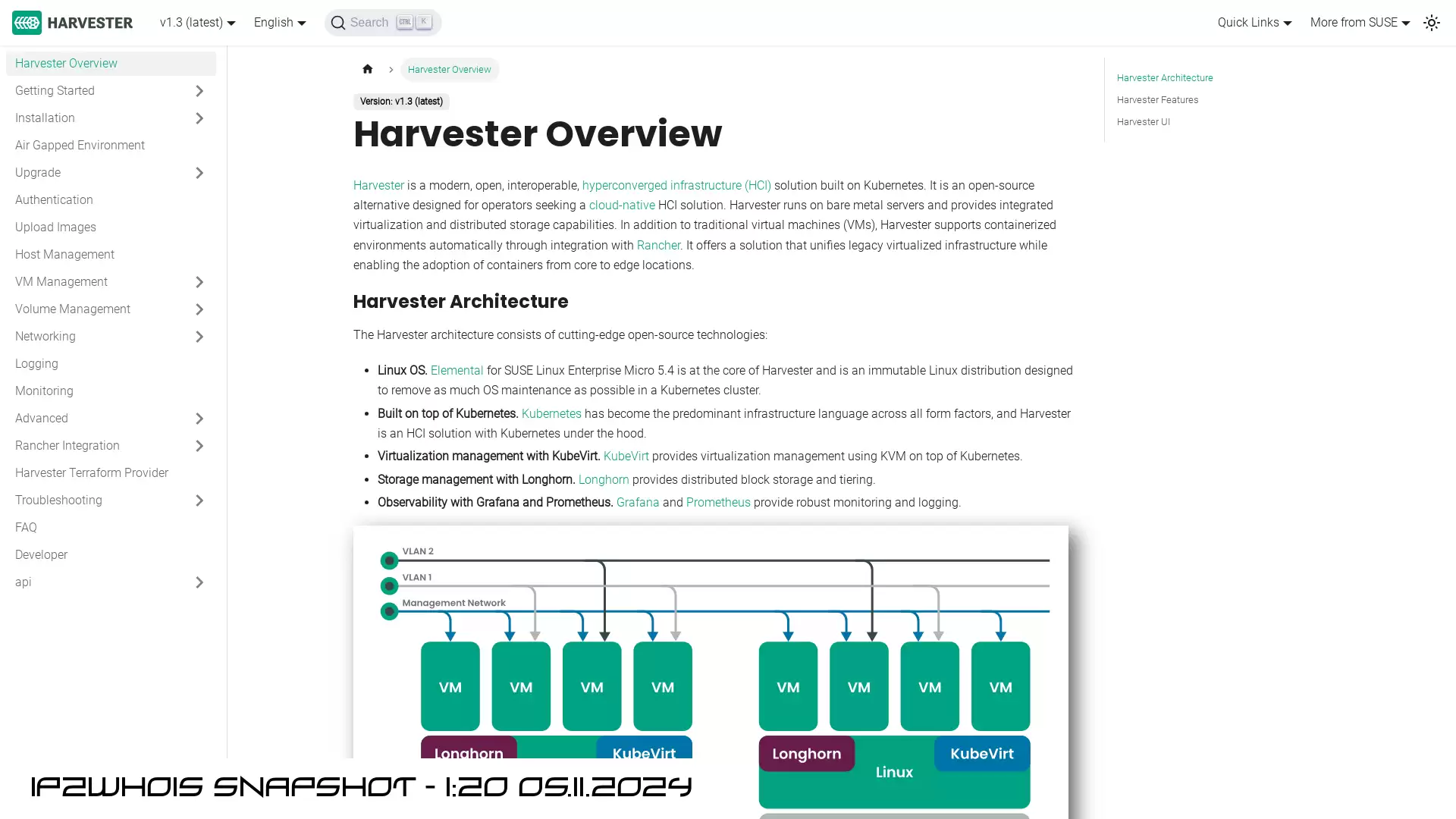Toggle the Troubleshooting sidebar section

click(199, 500)
